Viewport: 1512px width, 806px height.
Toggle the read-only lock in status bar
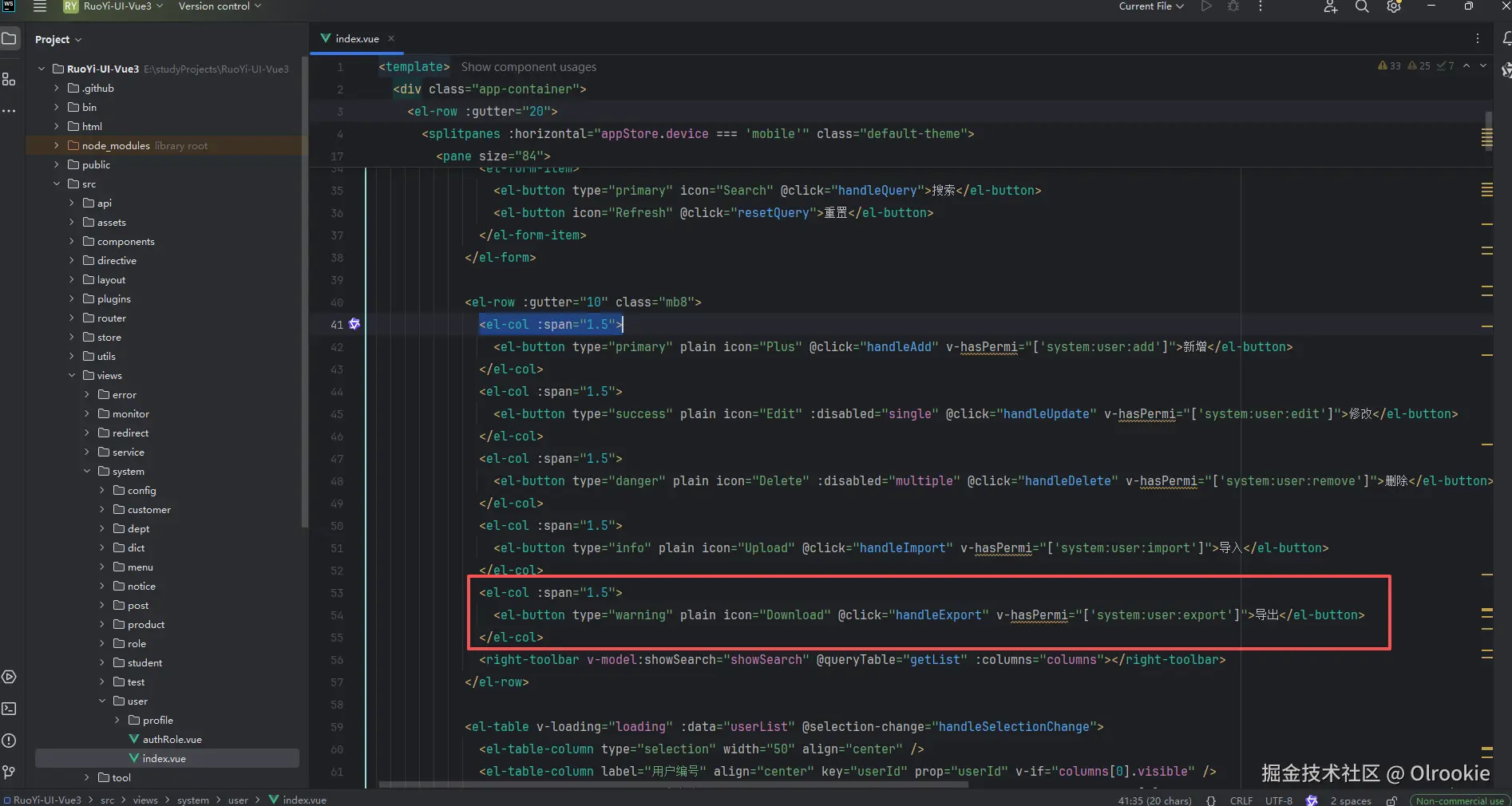pyautogui.click(x=1391, y=800)
